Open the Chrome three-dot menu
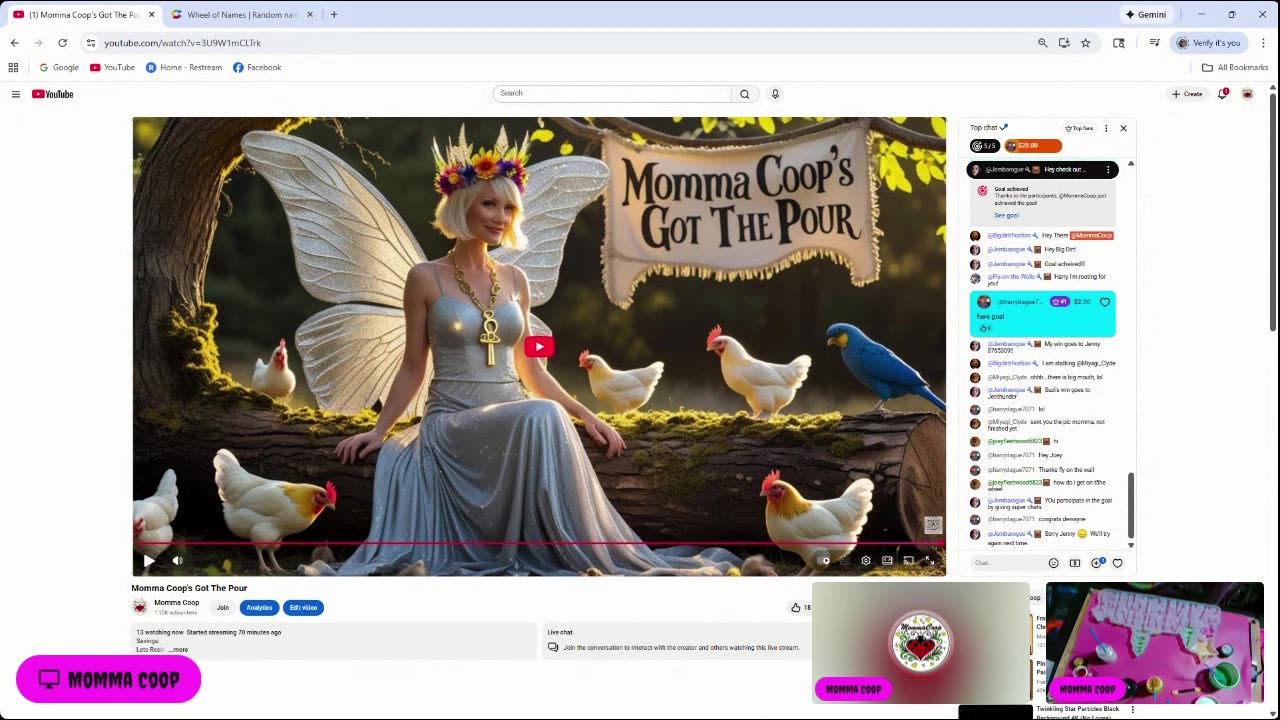 click(x=1263, y=43)
